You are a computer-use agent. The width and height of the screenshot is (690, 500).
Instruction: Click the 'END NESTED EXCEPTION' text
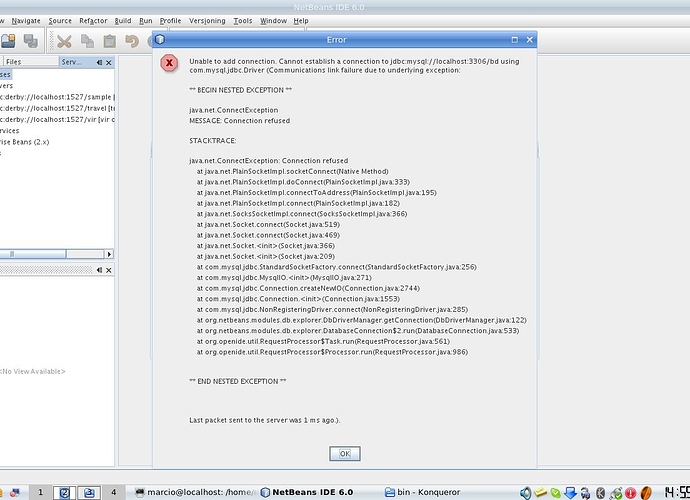pos(238,381)
